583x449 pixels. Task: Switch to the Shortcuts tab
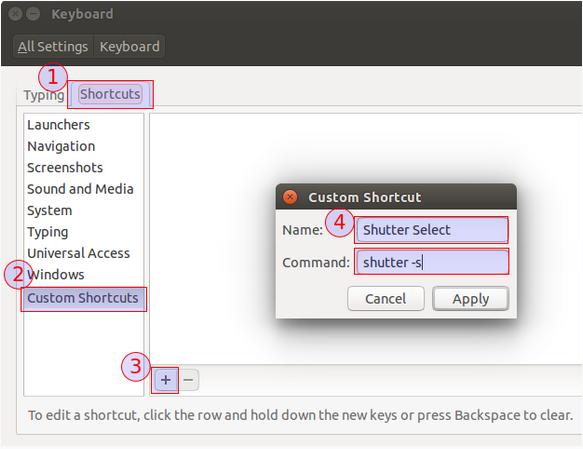coord(110,94)
